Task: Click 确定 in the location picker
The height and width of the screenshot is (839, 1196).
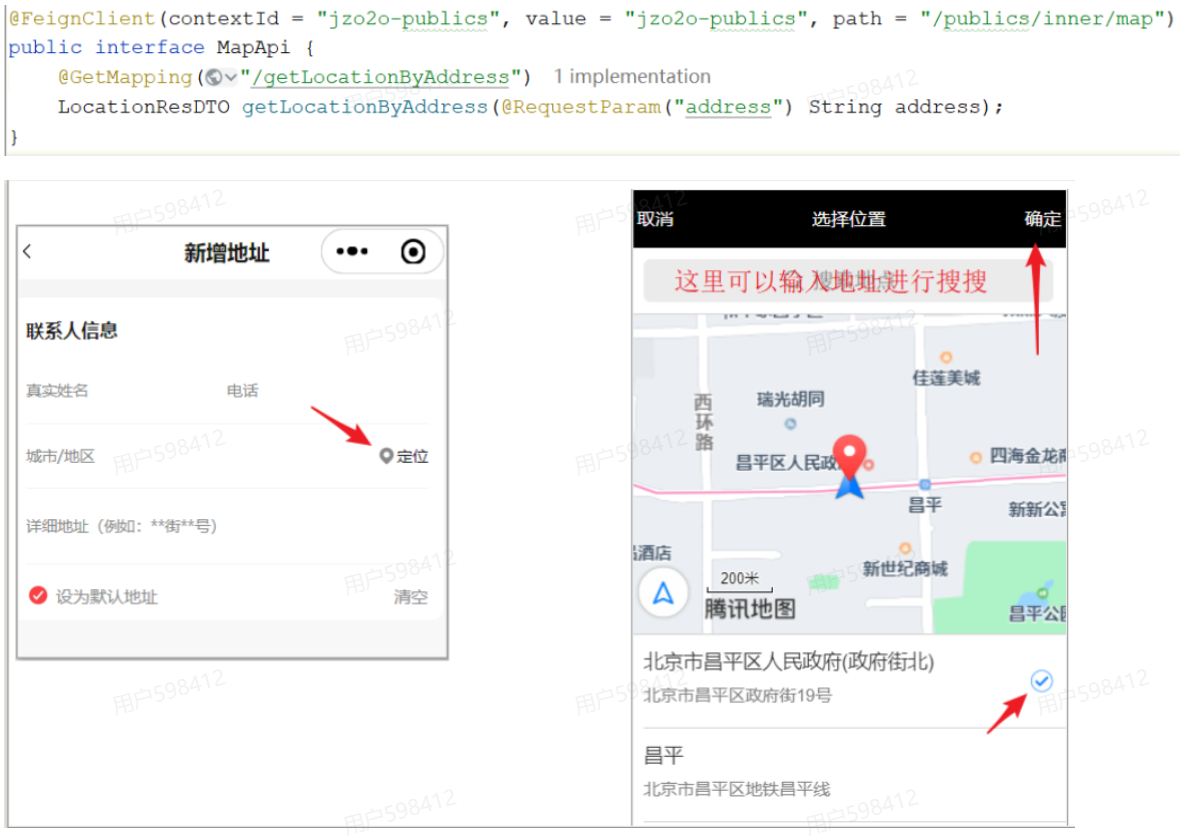Action: (x=1043, y=219)
